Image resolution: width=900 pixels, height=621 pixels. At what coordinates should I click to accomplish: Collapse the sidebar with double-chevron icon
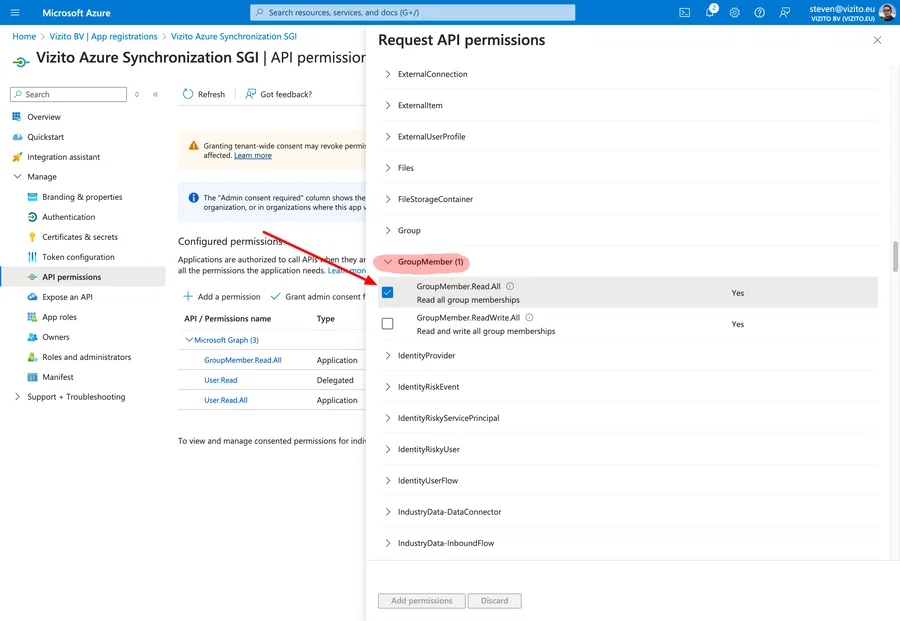(x=156, y=94)
